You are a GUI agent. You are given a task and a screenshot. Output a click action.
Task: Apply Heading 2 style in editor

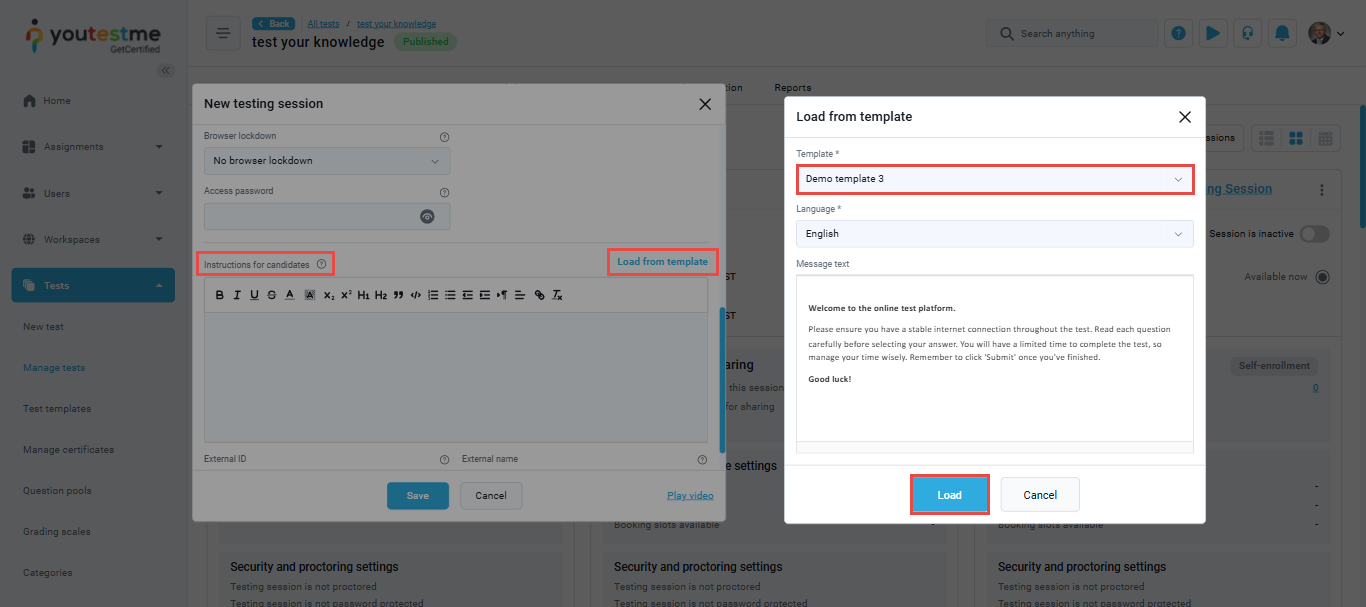[x=381, y=295]
